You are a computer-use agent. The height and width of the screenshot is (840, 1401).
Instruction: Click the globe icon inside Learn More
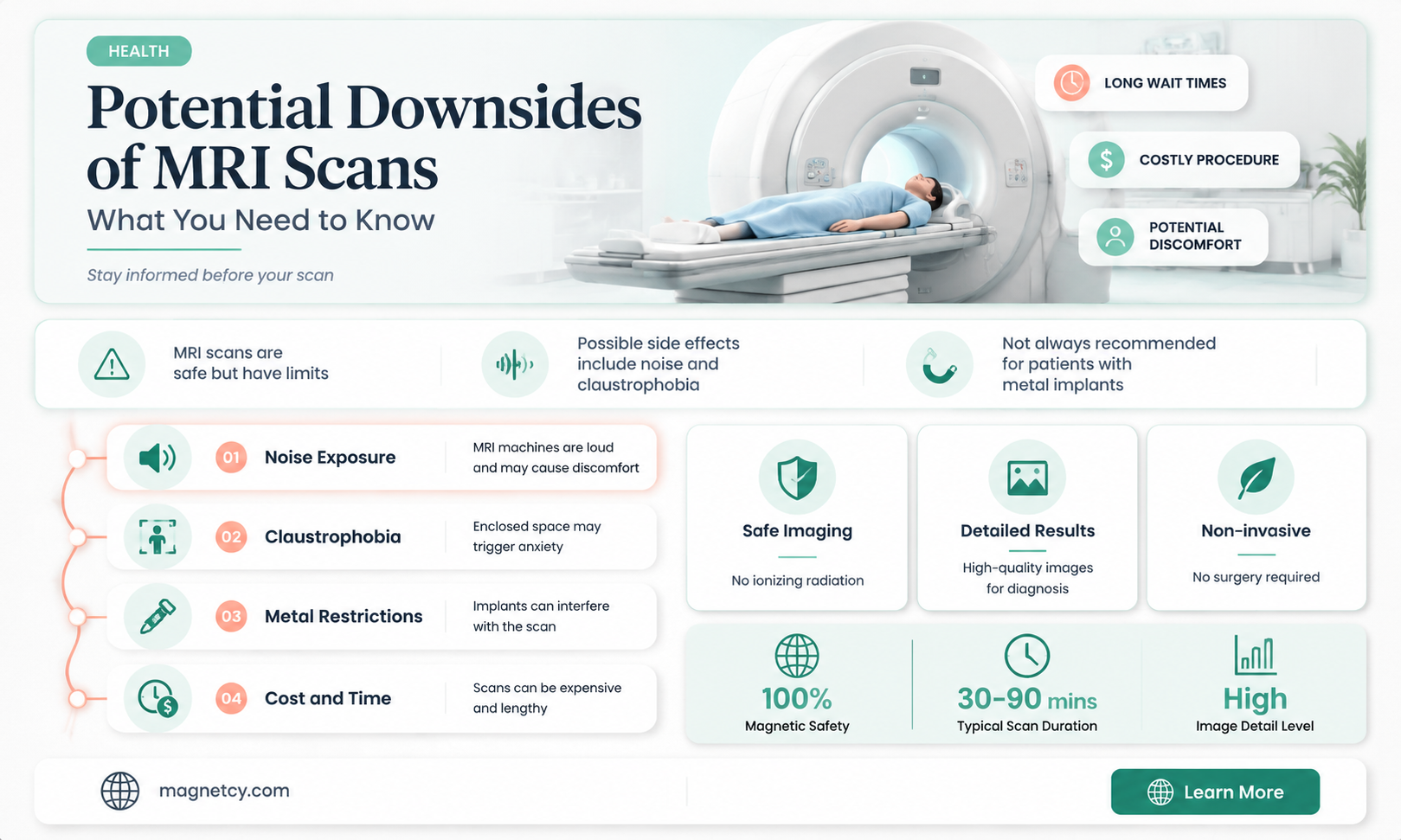tap(1160, 792)
